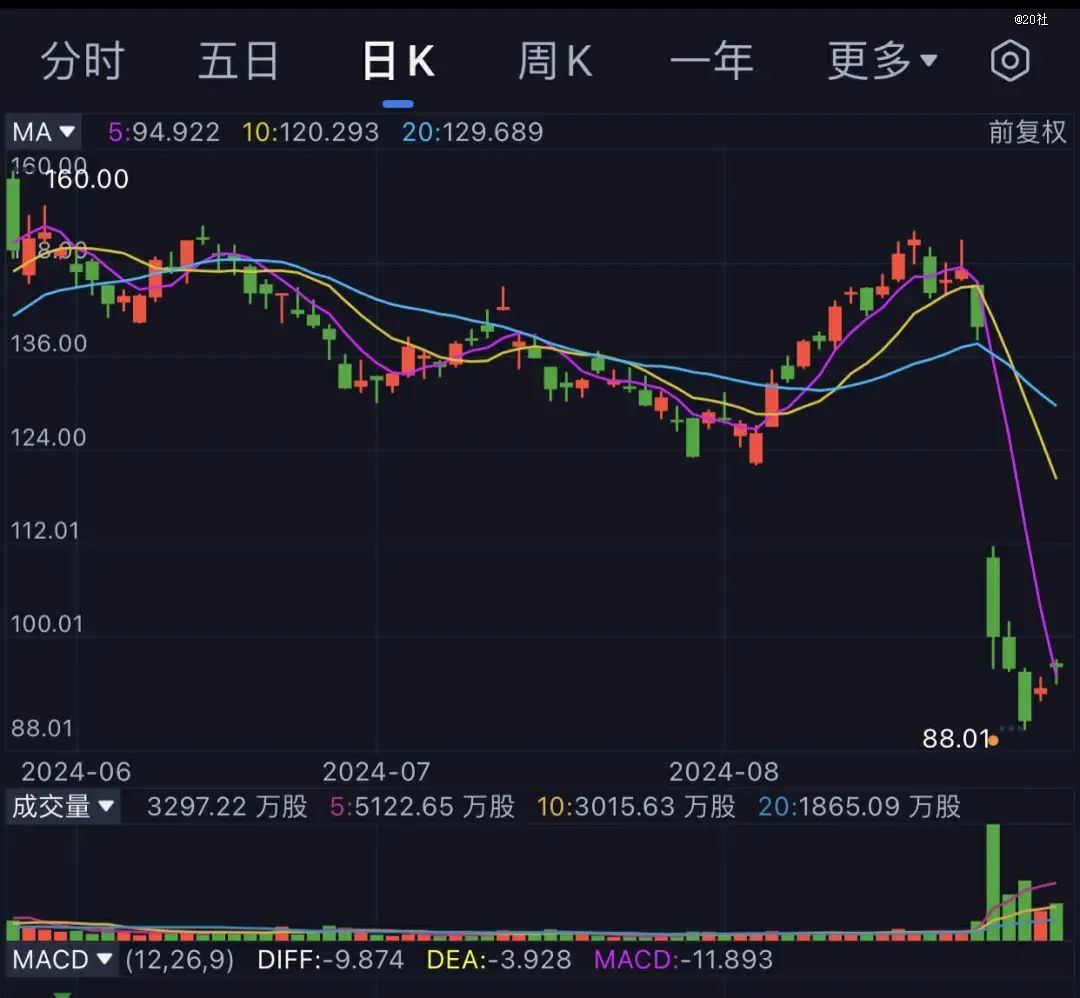Toggle the MA5 line via 5:94.922 label

[x=162, y=131]
